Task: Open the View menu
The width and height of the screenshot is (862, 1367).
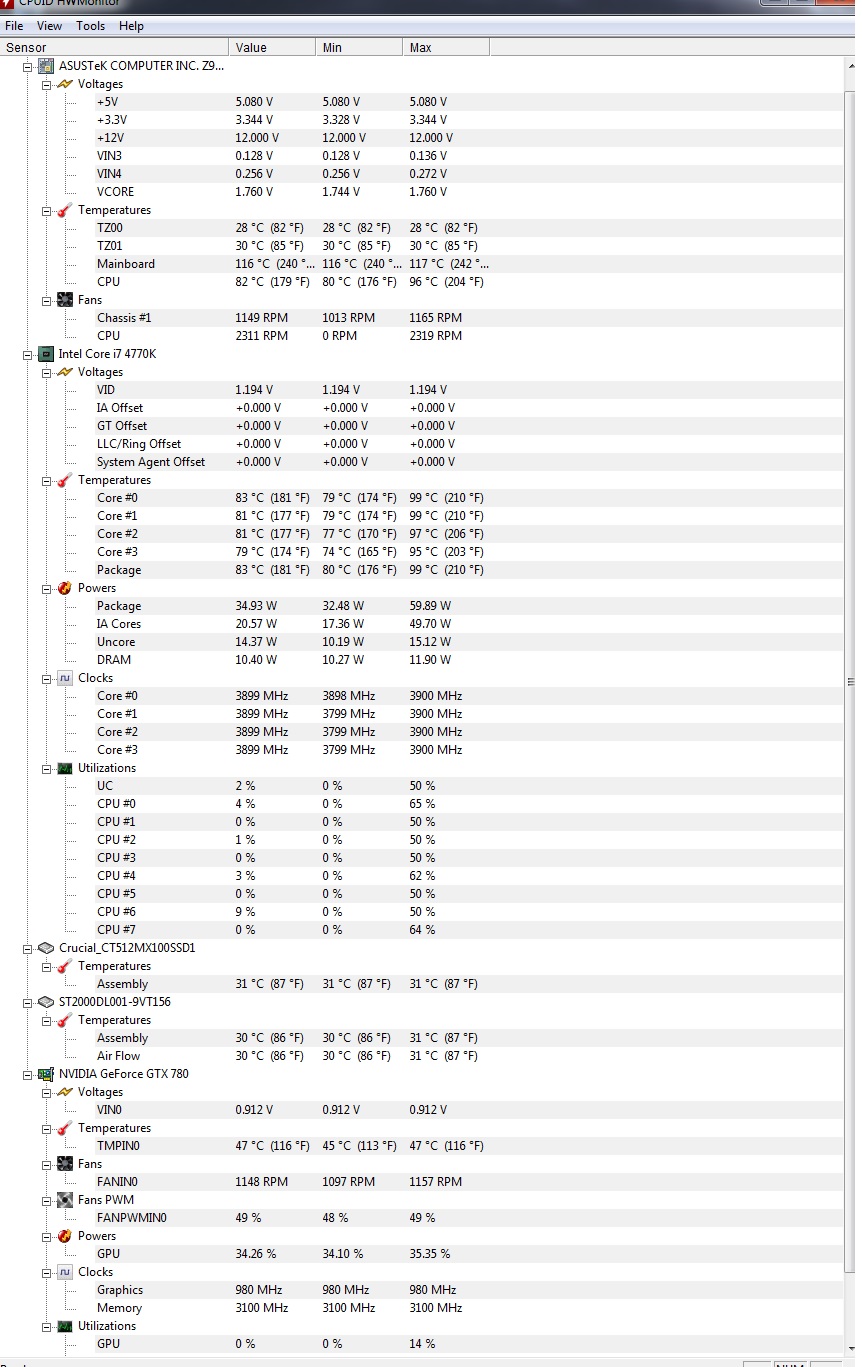Action: click(x=49, y=26)
